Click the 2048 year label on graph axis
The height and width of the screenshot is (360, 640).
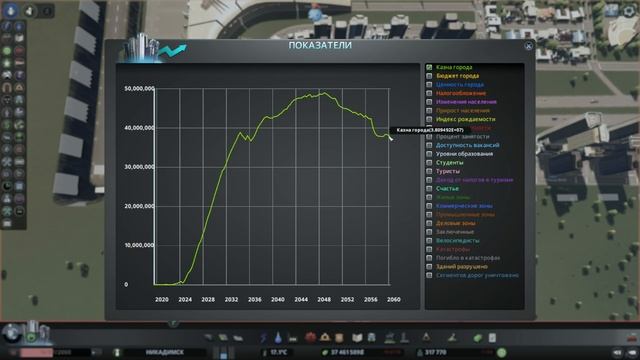[x=324, y=300]
